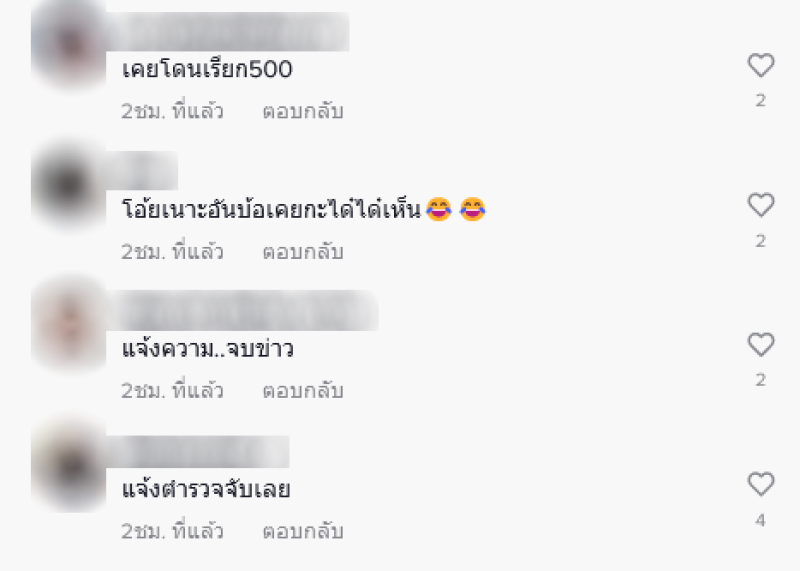This screenshot has width=800, height=571.
Task: Open avatar of laughing-emoji commenter
Action: pos(68,185)
